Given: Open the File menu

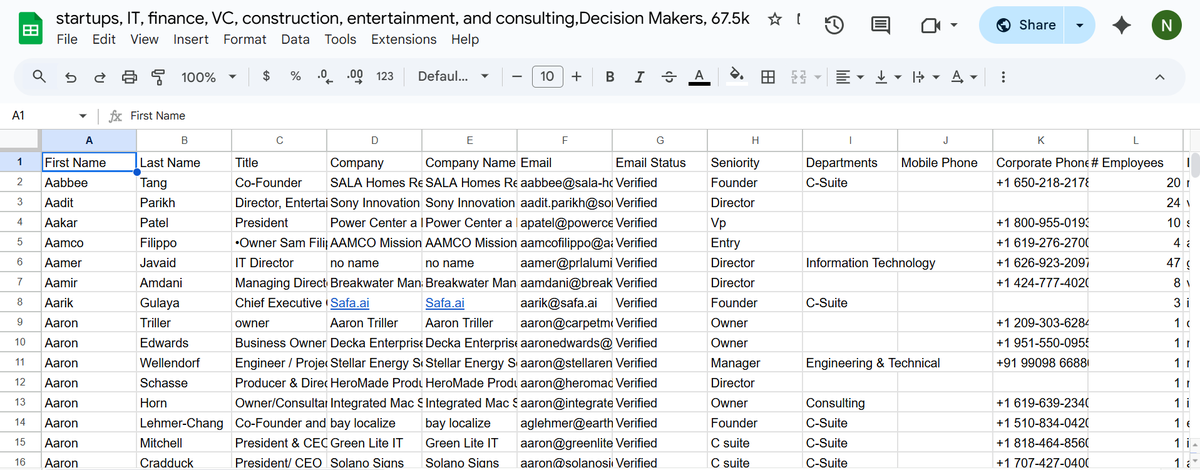Looking at the screenshot, I should tap(67, 39).
